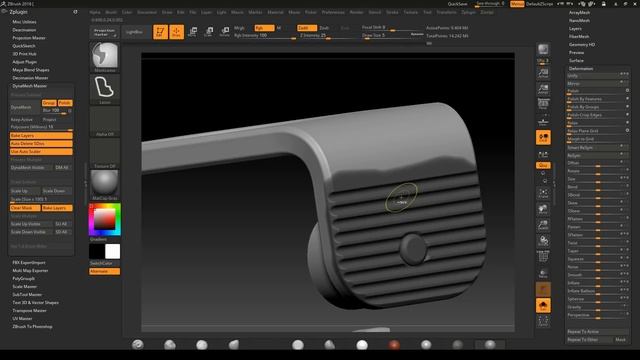Toggle Auto Delete SDivs option
This screenshot has height=360, width=640.
pos(41,144)
